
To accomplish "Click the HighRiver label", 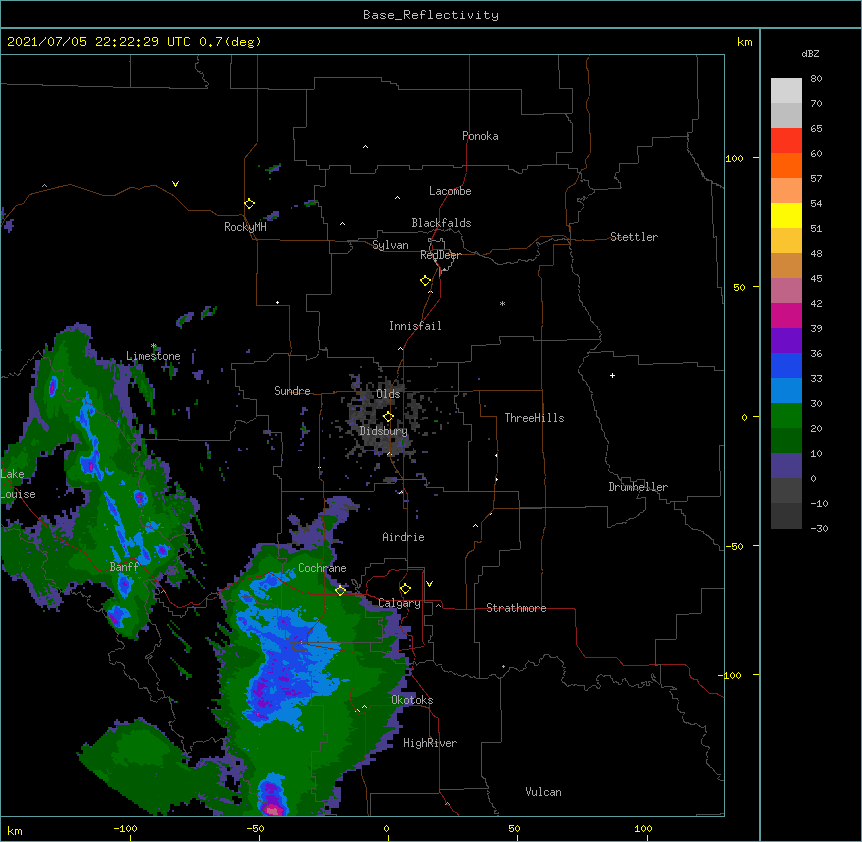I will [430, 743].
